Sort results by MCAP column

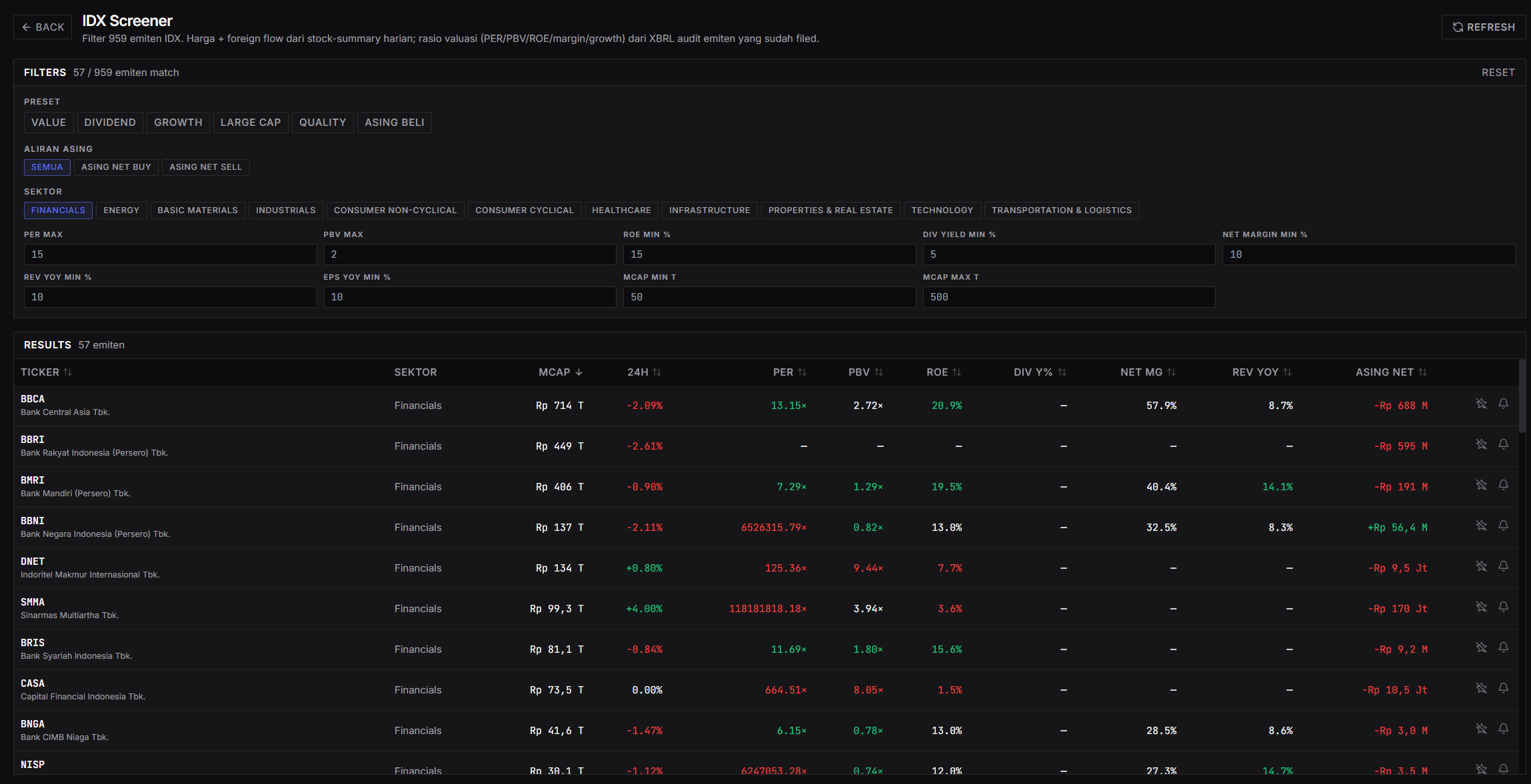[x=561, y=372]
